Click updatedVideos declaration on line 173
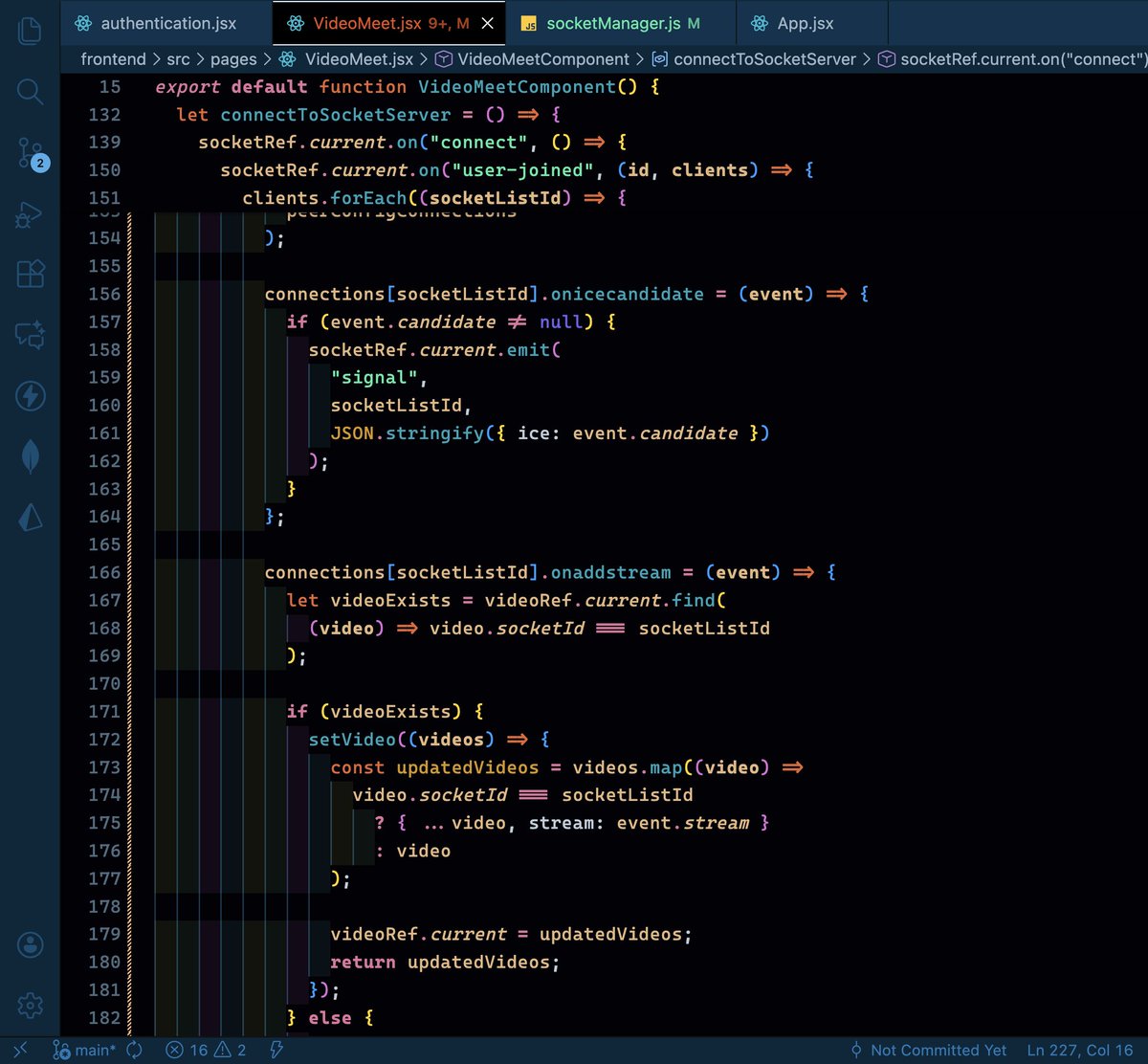 tap(468, 766)
